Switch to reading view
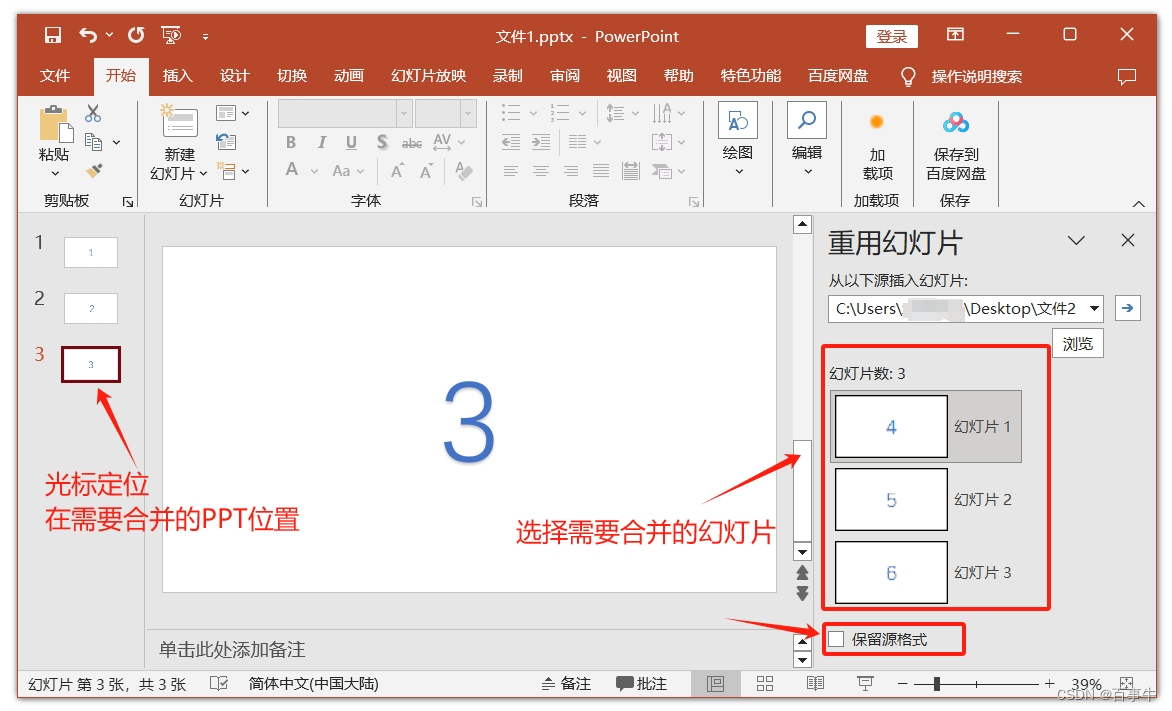This screenshot has width=1172, height=711. pos(815,683)
